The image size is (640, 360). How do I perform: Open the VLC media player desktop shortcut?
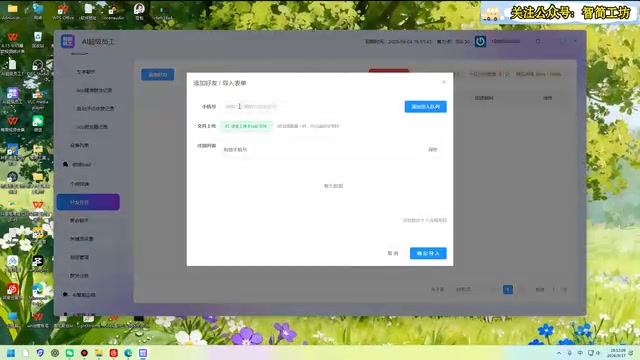tap(38, 97)
